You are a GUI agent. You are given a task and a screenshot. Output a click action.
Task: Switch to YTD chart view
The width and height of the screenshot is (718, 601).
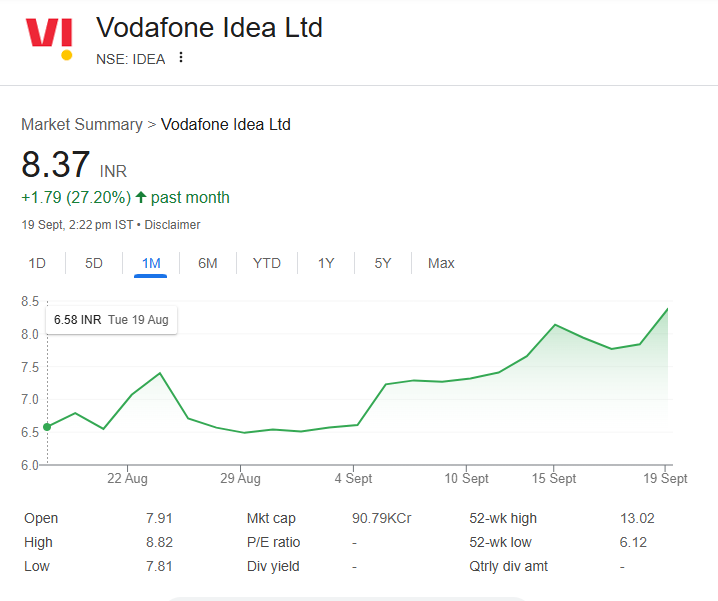pyautogui.click(x=267, y=263)
